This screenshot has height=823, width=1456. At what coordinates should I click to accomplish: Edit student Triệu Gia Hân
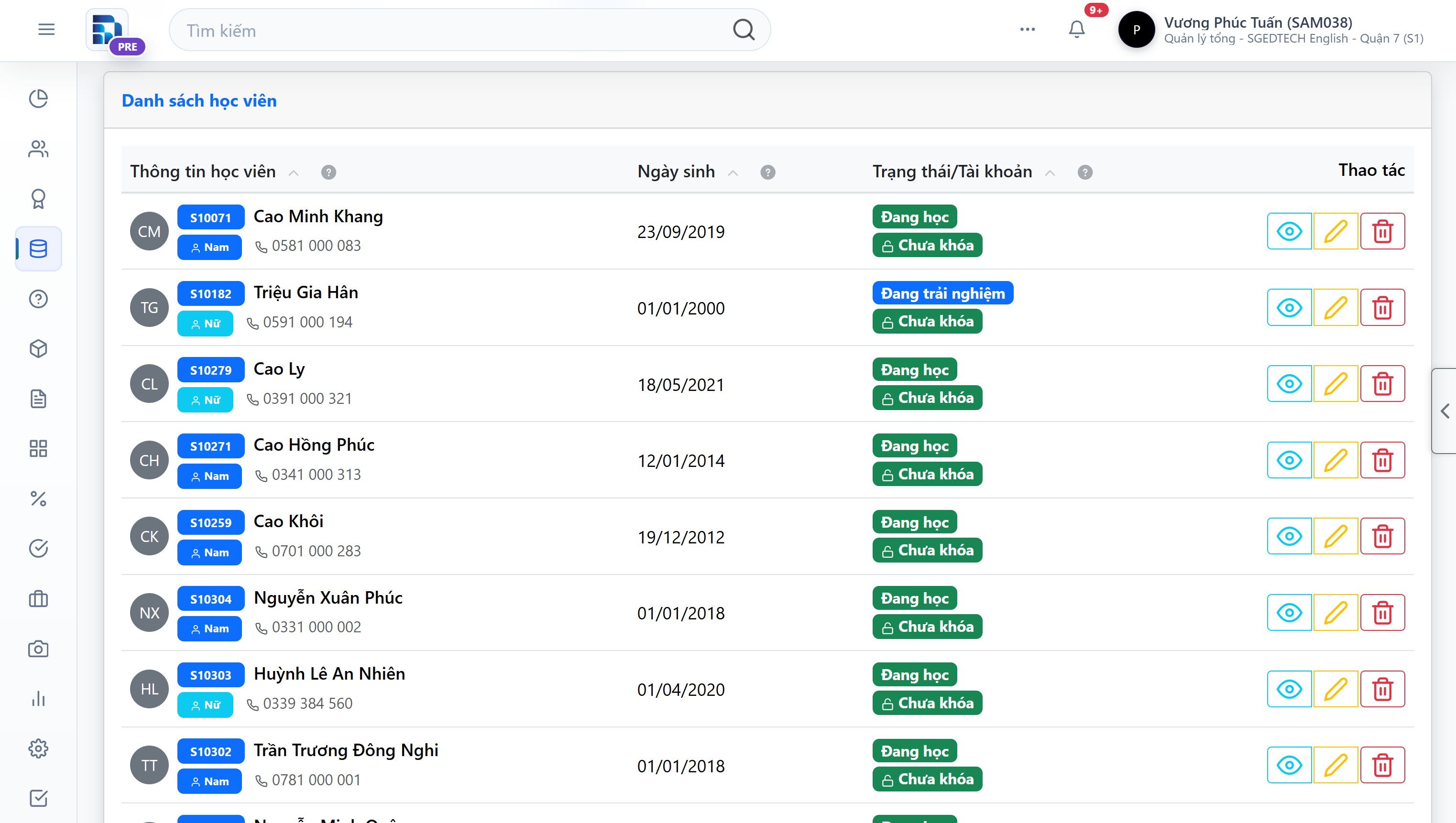1336,308
